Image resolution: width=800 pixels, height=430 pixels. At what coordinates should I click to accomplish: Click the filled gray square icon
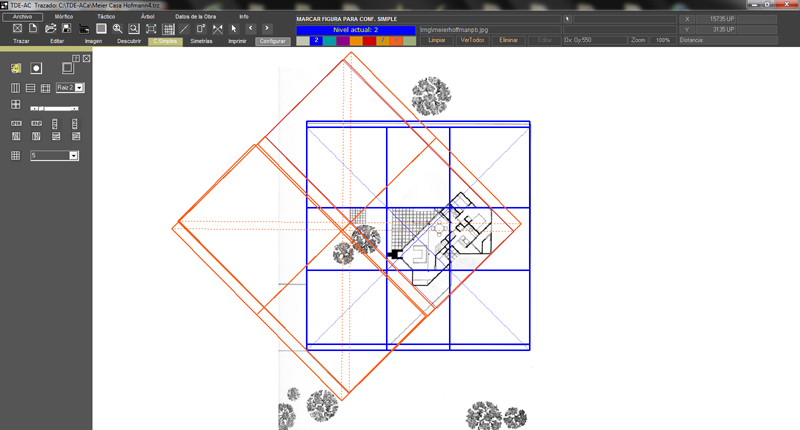click(101, 29)
